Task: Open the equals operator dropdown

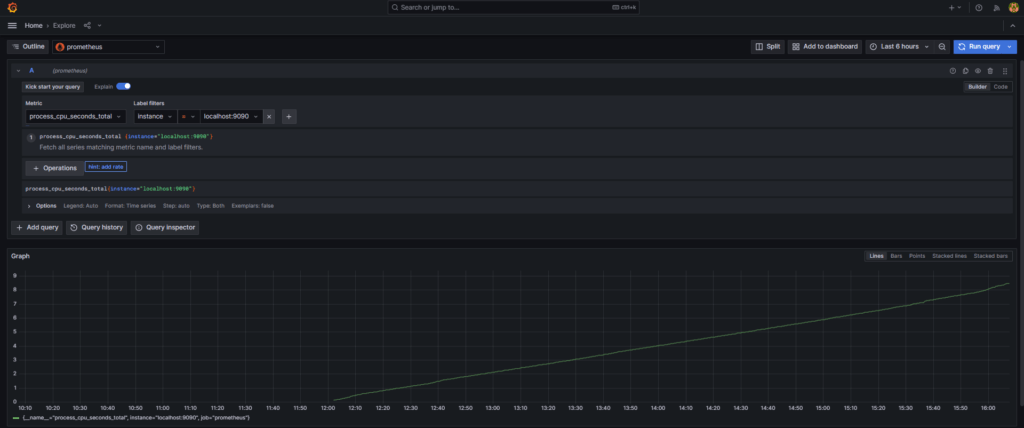Action: pos(188,116)
